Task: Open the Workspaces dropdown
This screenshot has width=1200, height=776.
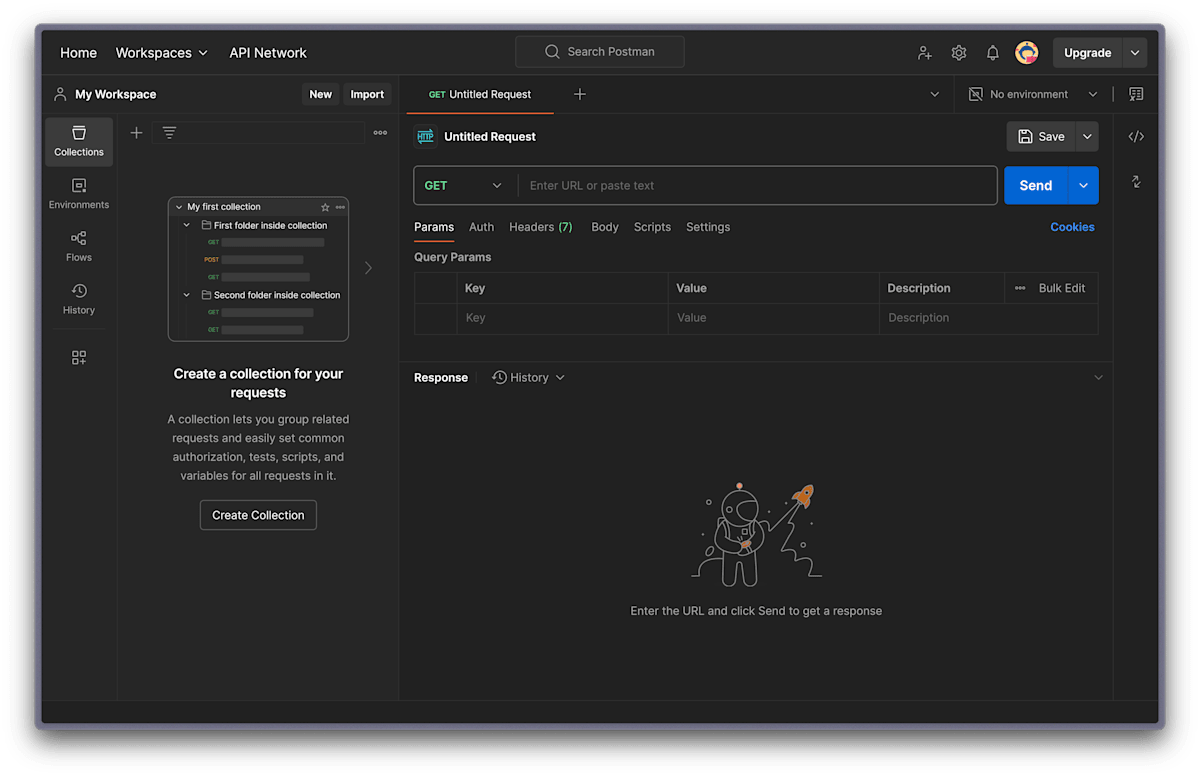Action: [162, 53]
